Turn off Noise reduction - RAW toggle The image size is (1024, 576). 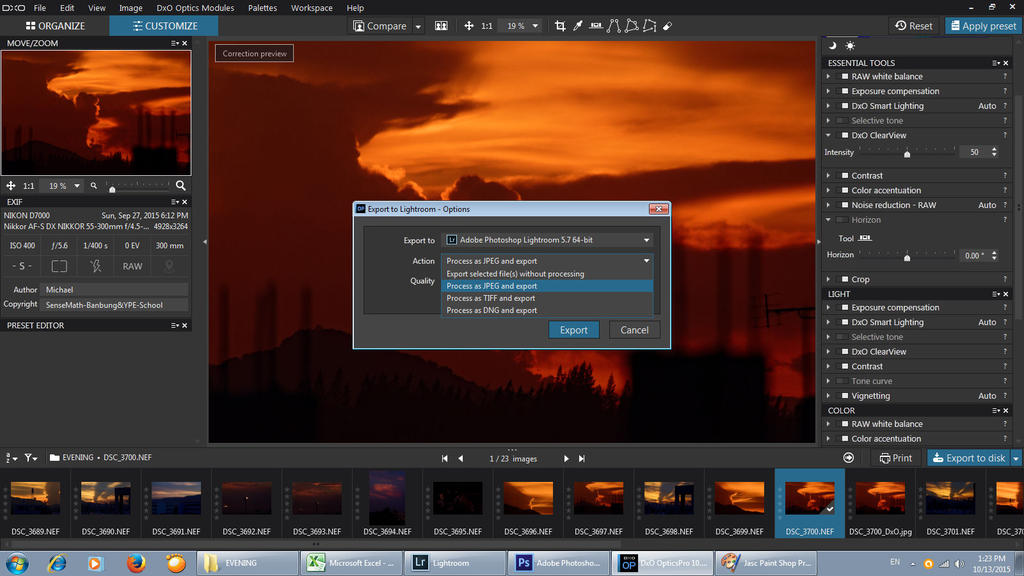[x=844, y=205]
